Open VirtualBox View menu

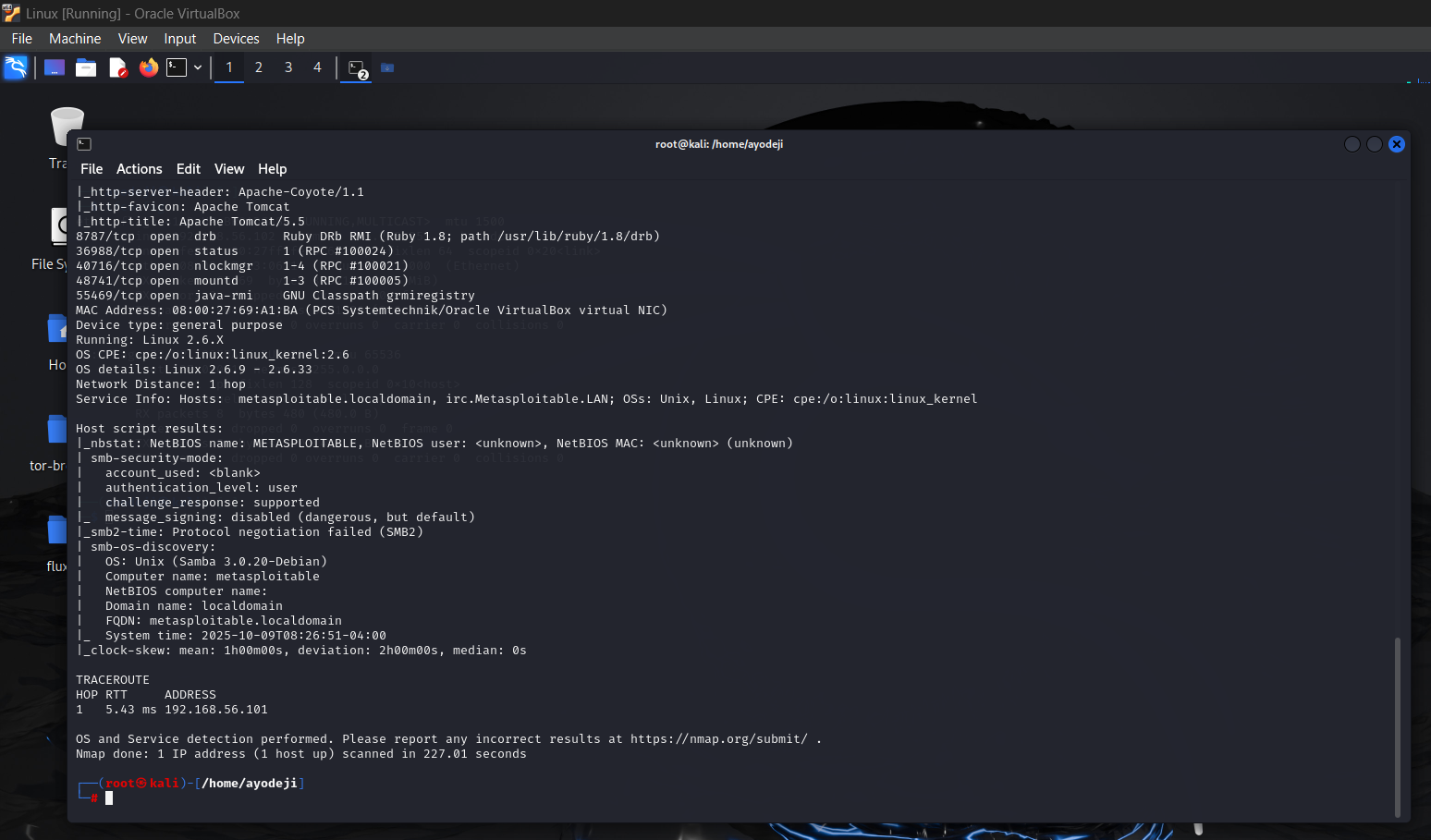coord(132,39)
